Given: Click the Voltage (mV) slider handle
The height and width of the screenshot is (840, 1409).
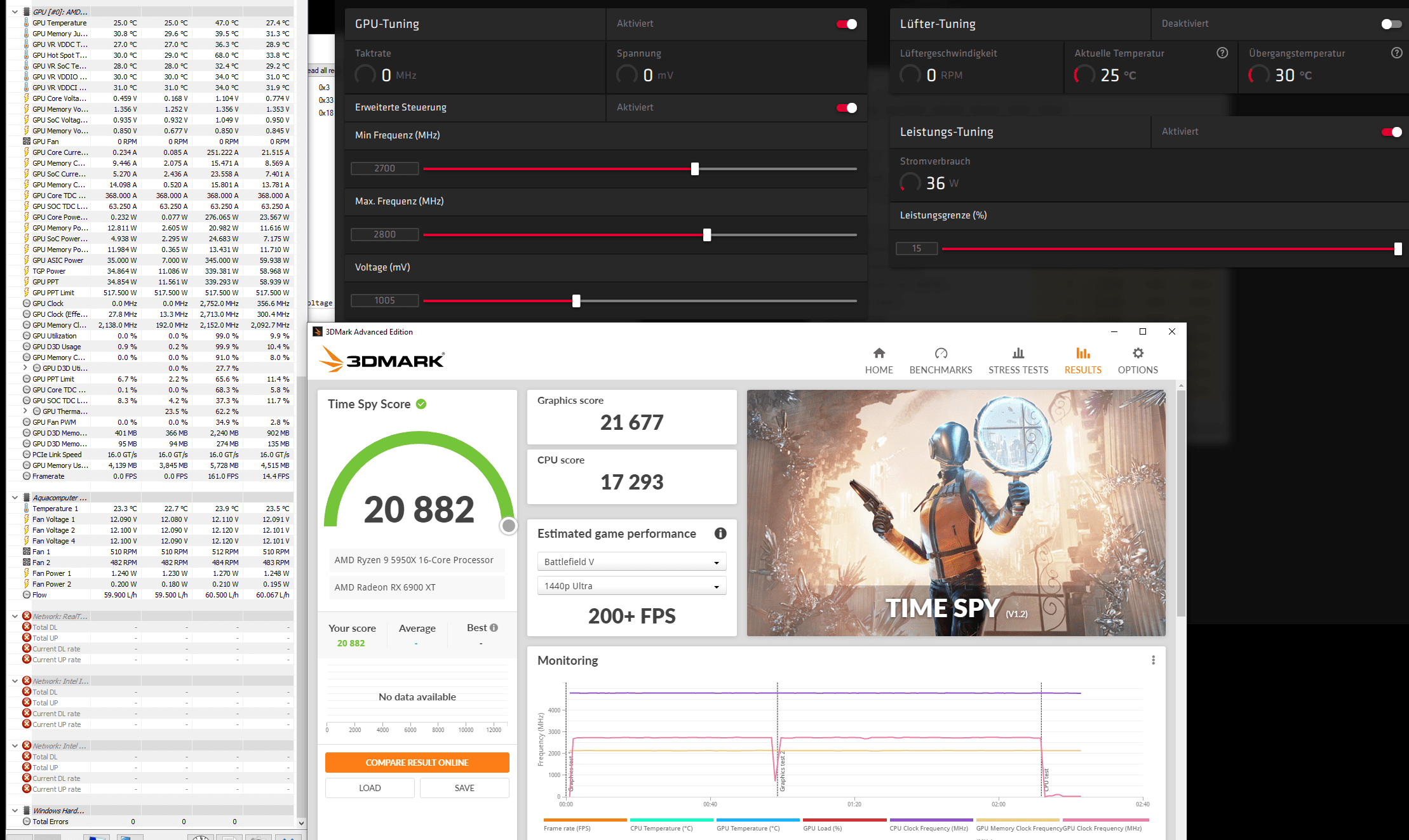Looking at the screenshot, I should [576, 301].
